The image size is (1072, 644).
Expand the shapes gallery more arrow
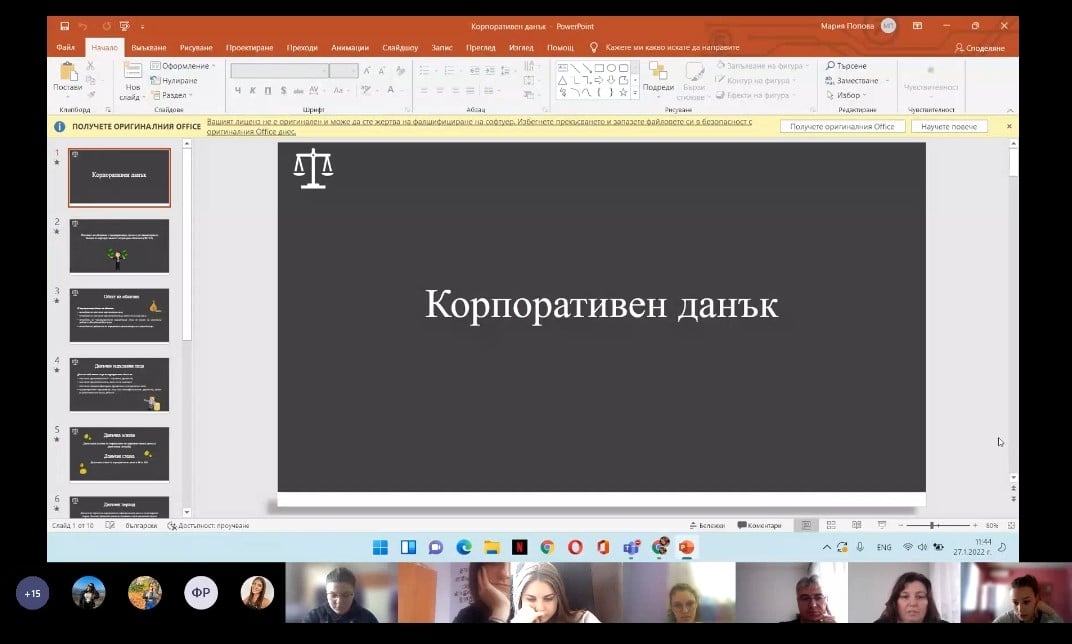(x=635, y=92)
